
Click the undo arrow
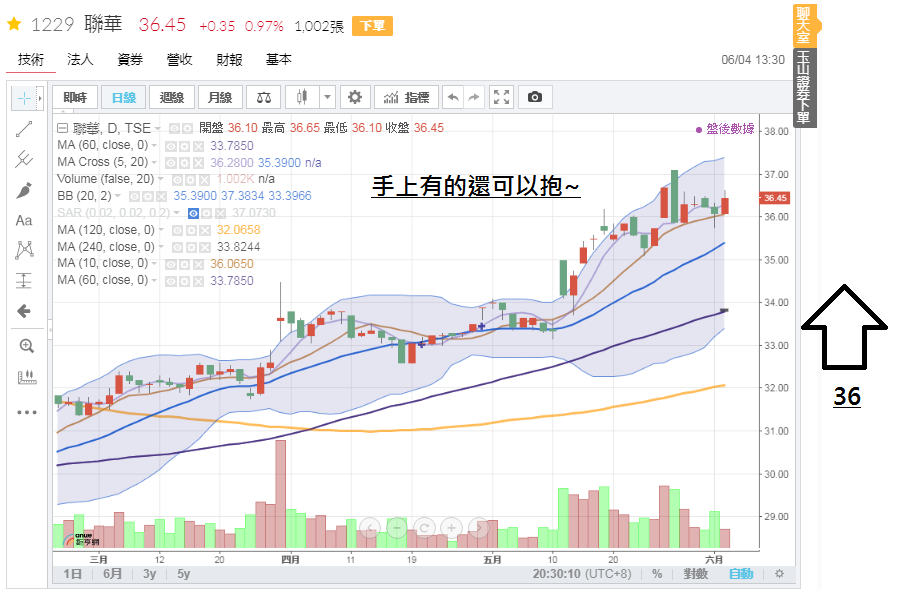point(453,97)
